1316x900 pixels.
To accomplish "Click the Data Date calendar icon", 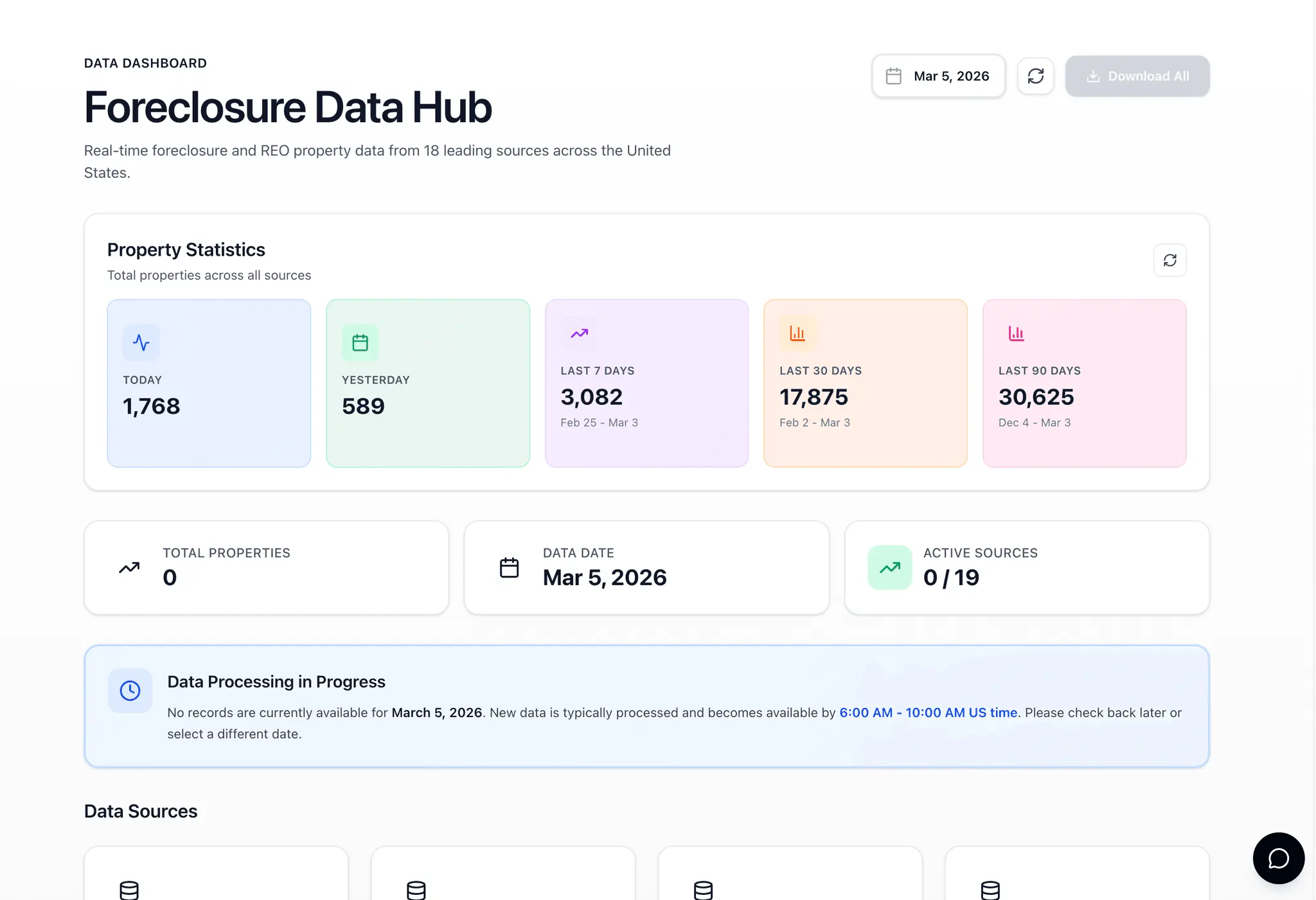I will 510,568.
